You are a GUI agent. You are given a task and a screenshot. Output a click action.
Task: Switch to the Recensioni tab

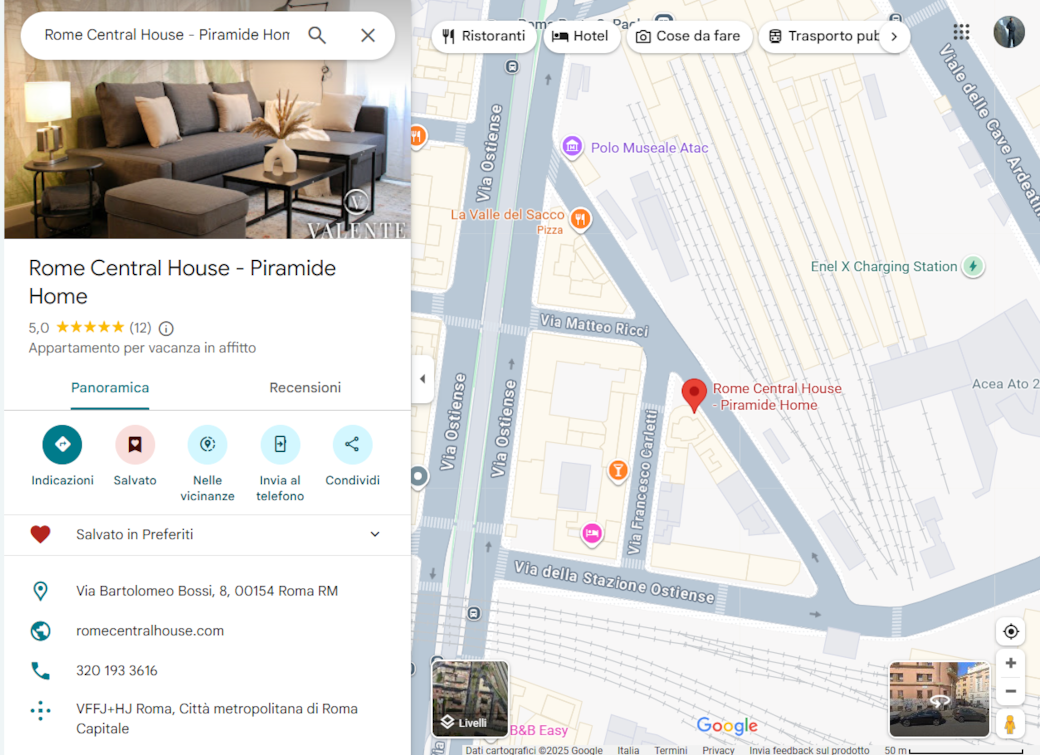click(305, 387)
